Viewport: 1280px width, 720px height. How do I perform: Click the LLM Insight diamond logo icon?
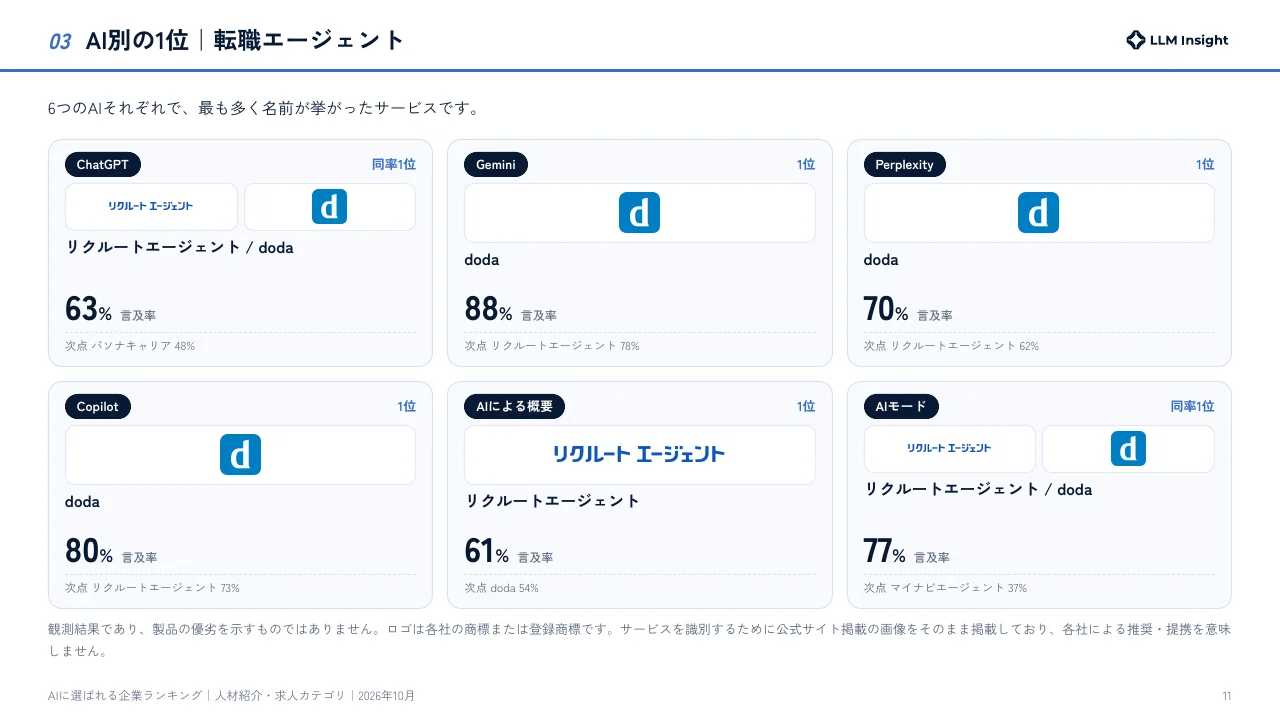1135,40
